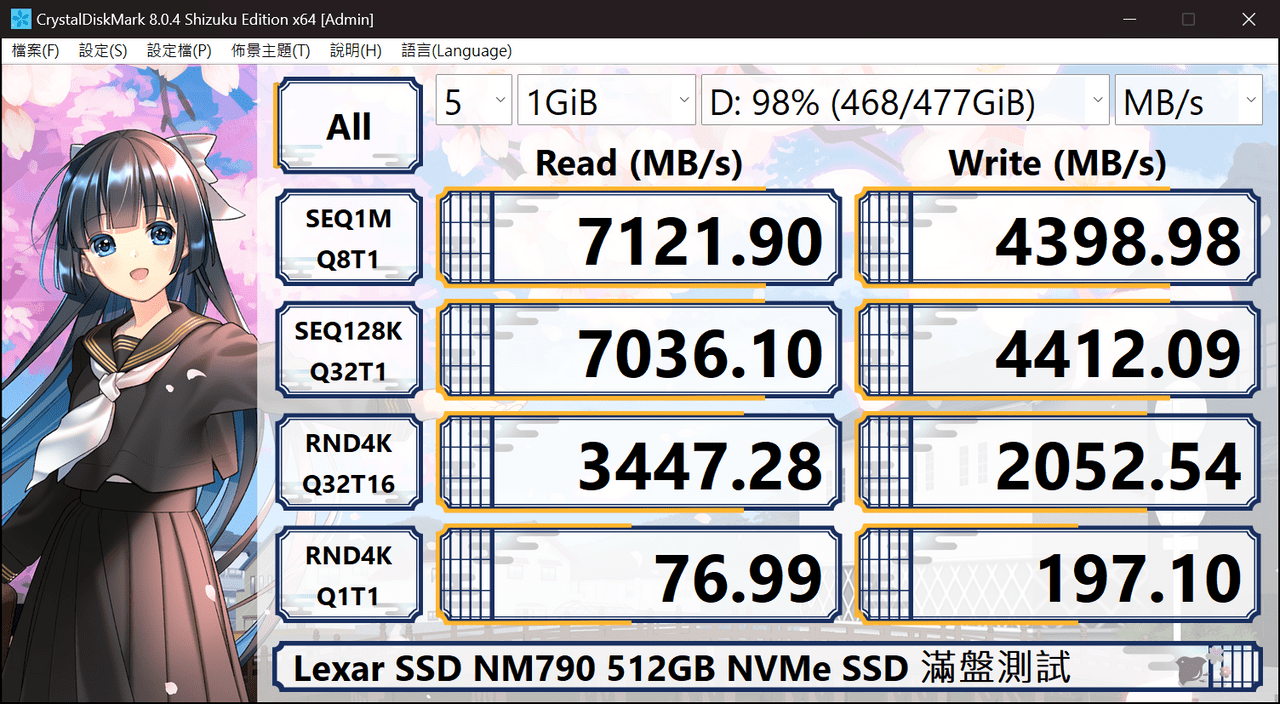This screenshot has width=1280, height=704.
Task: Start the SEQ1M Q8T1 test
Action: pyautogui.click(x=348, y=238)
